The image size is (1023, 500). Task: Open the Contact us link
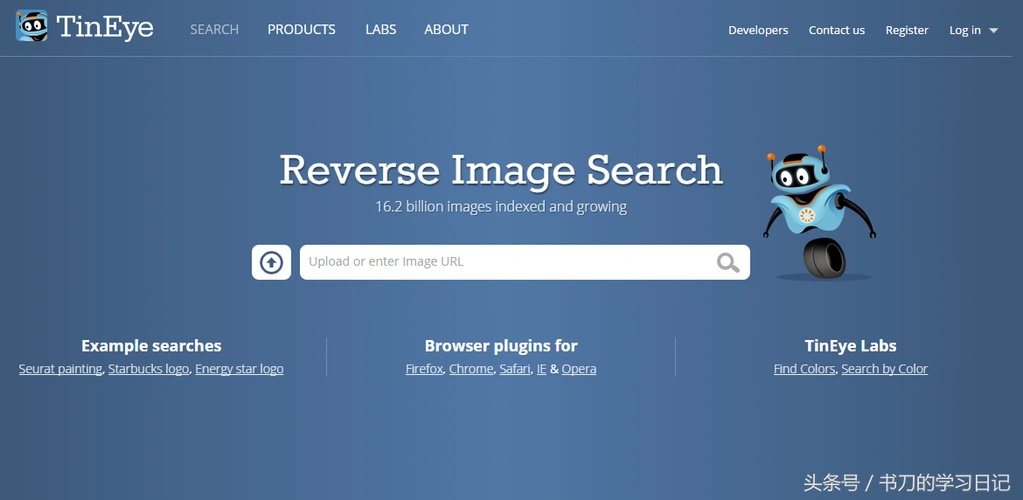click(836, 30)
